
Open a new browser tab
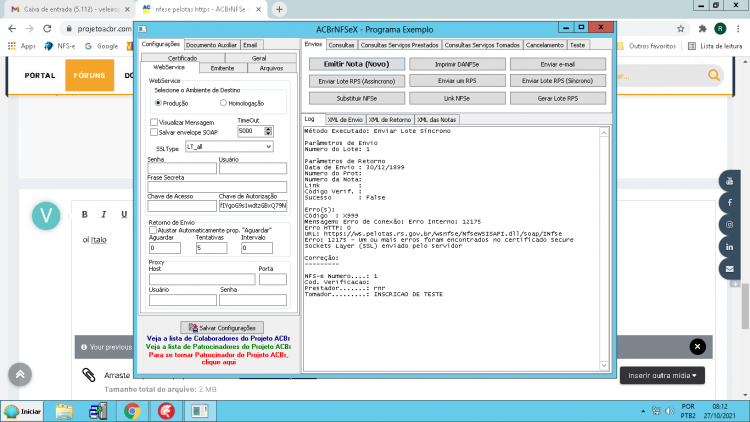[279, 9]
